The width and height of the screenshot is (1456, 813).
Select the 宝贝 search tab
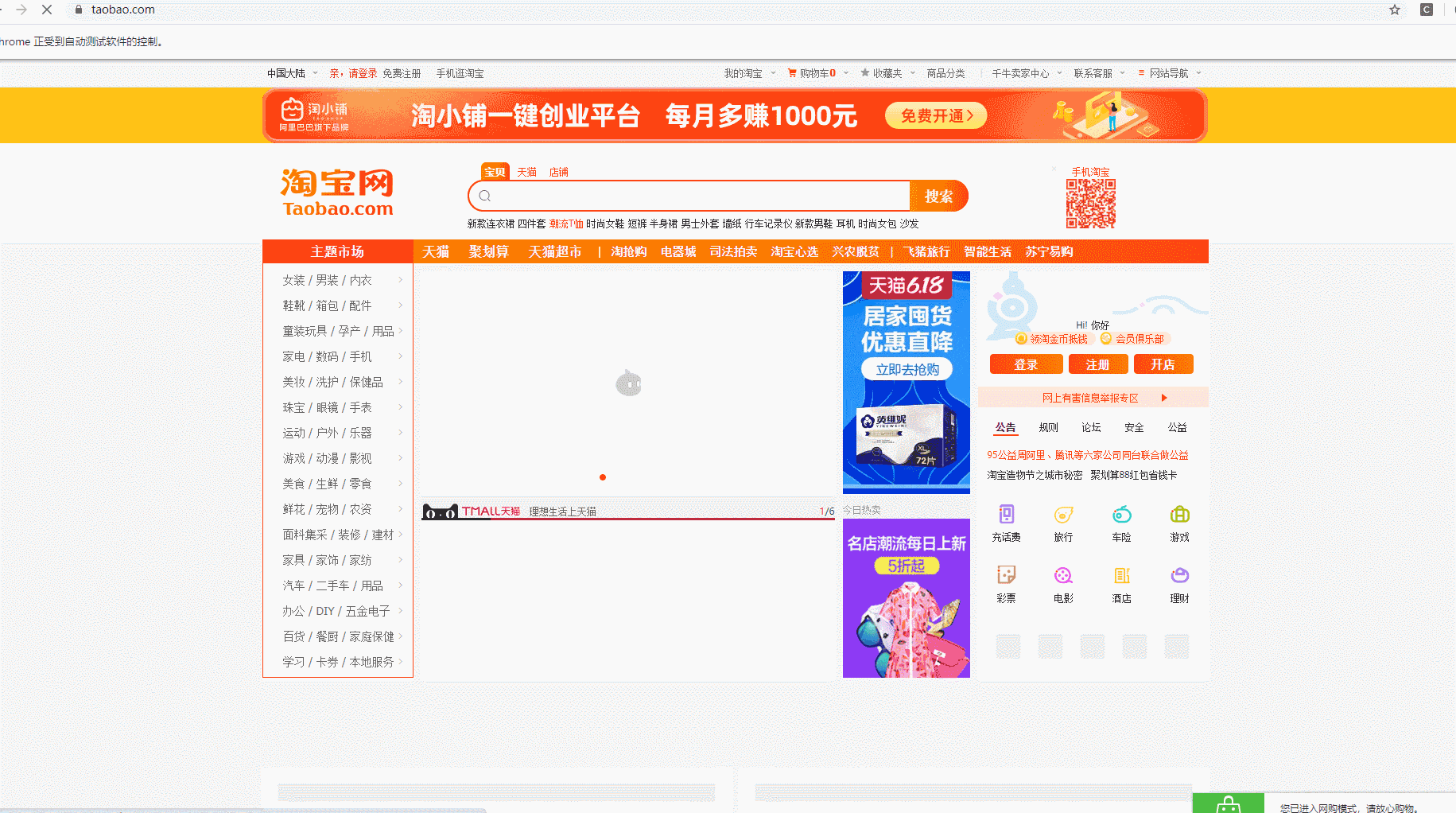(x=495, y=172)
